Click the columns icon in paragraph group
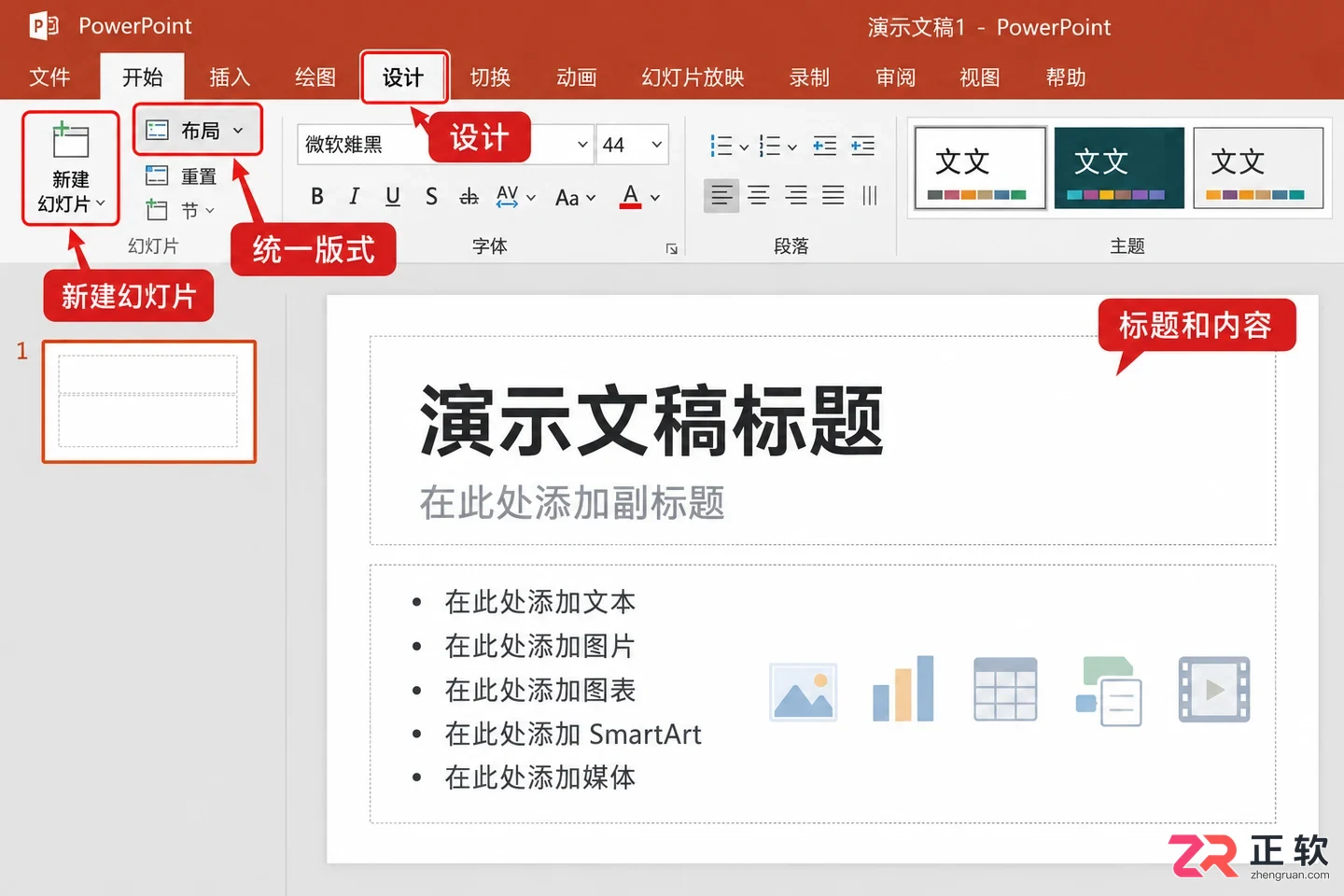Image resolution: width=1344 pixels, height=896 pixels. tap(870, 195)
